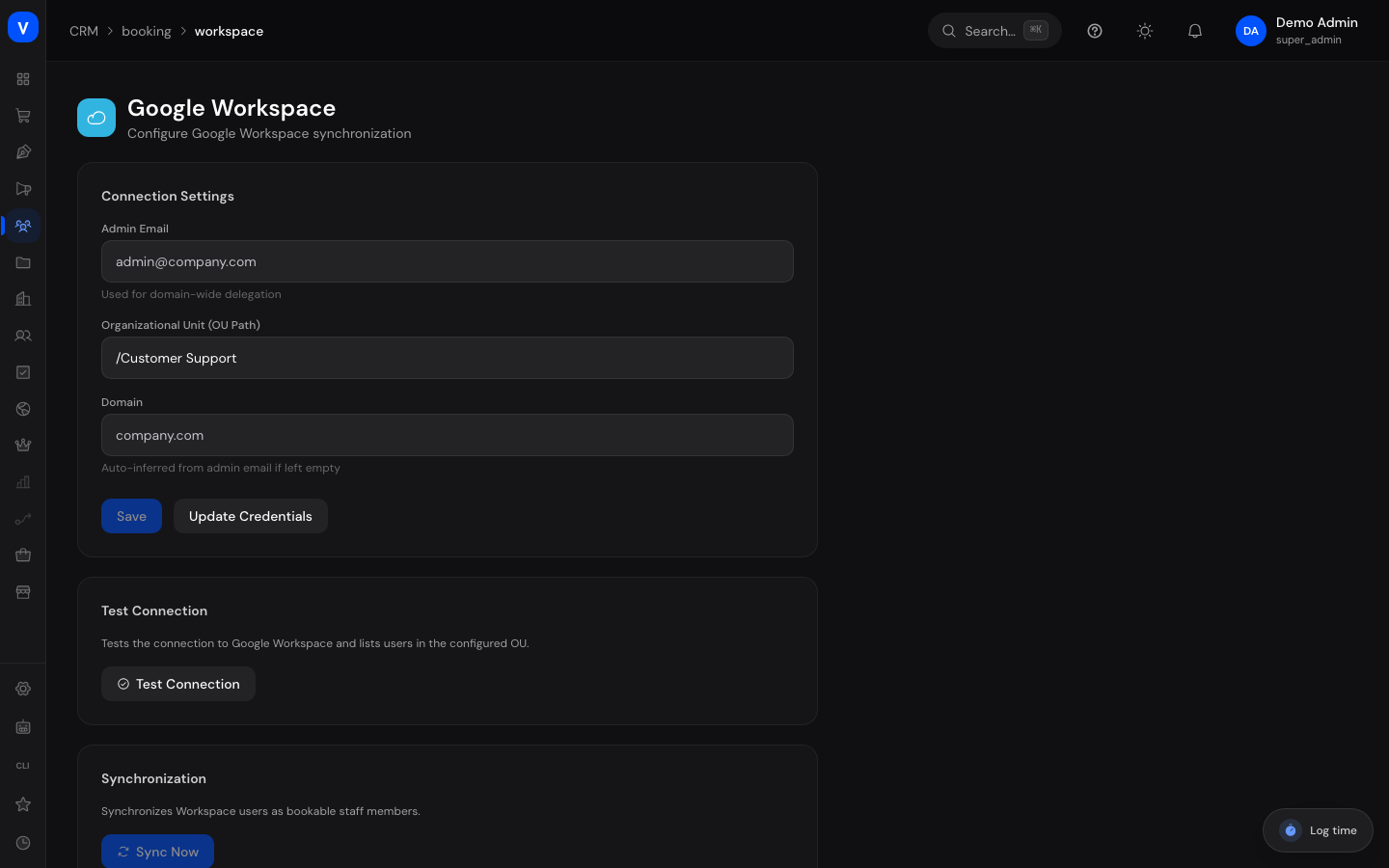Open the CLI sidebar item

point(23,766)
